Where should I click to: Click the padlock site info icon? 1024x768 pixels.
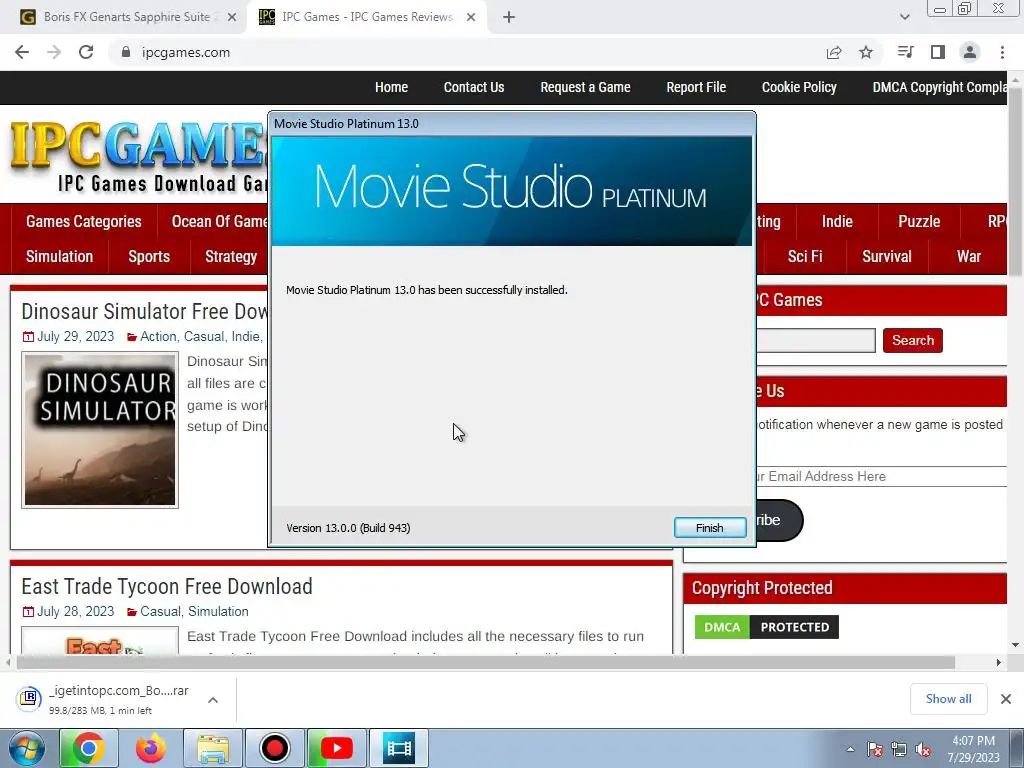(126, 52)
